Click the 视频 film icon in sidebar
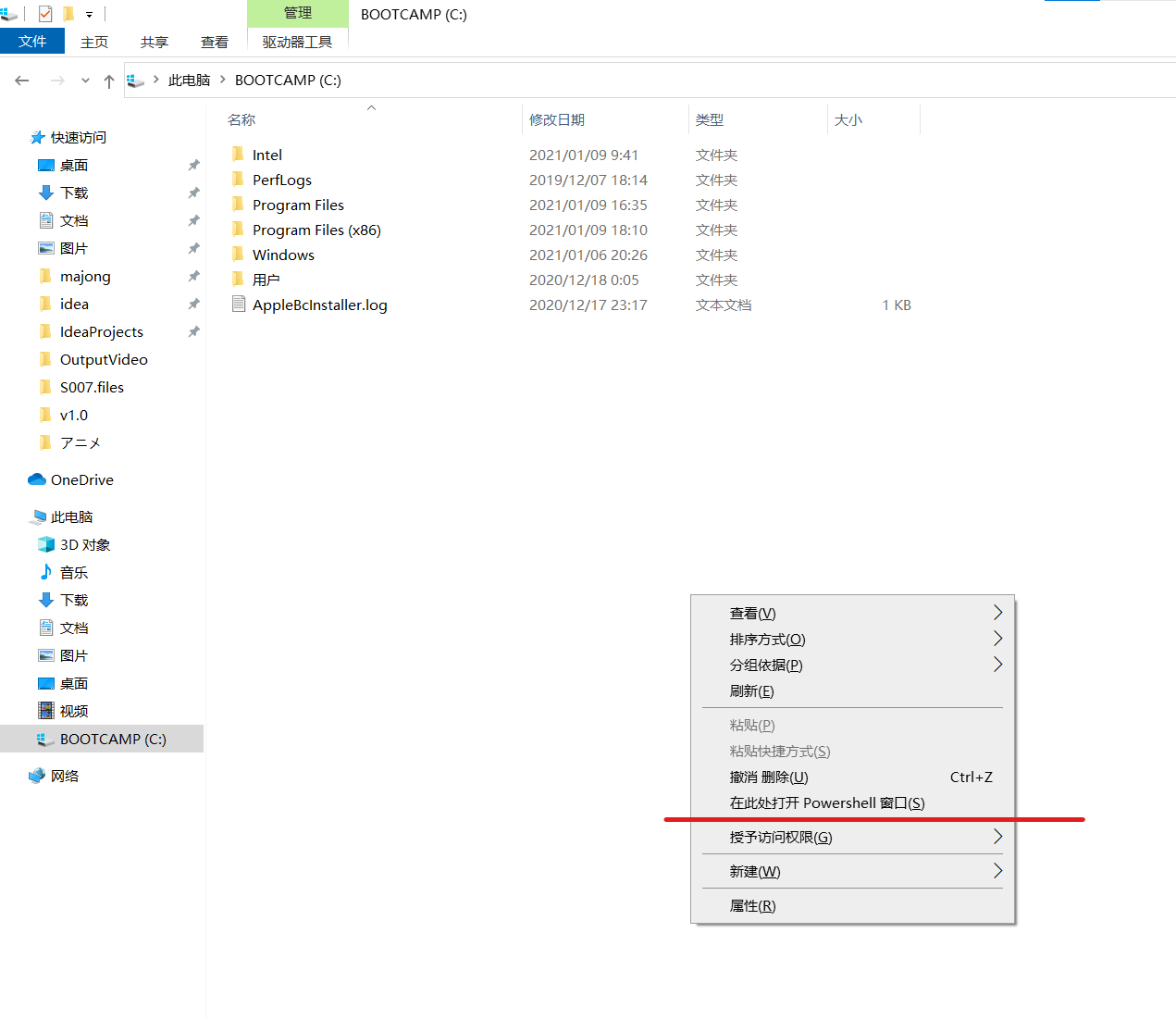Viewport: 1176px width, 1020px height. (45, 711)
